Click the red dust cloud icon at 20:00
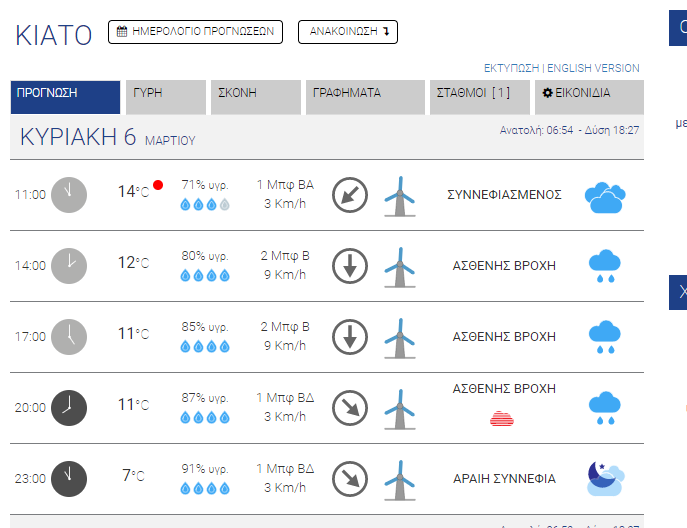687x528 pixels. tap(502, 419)
